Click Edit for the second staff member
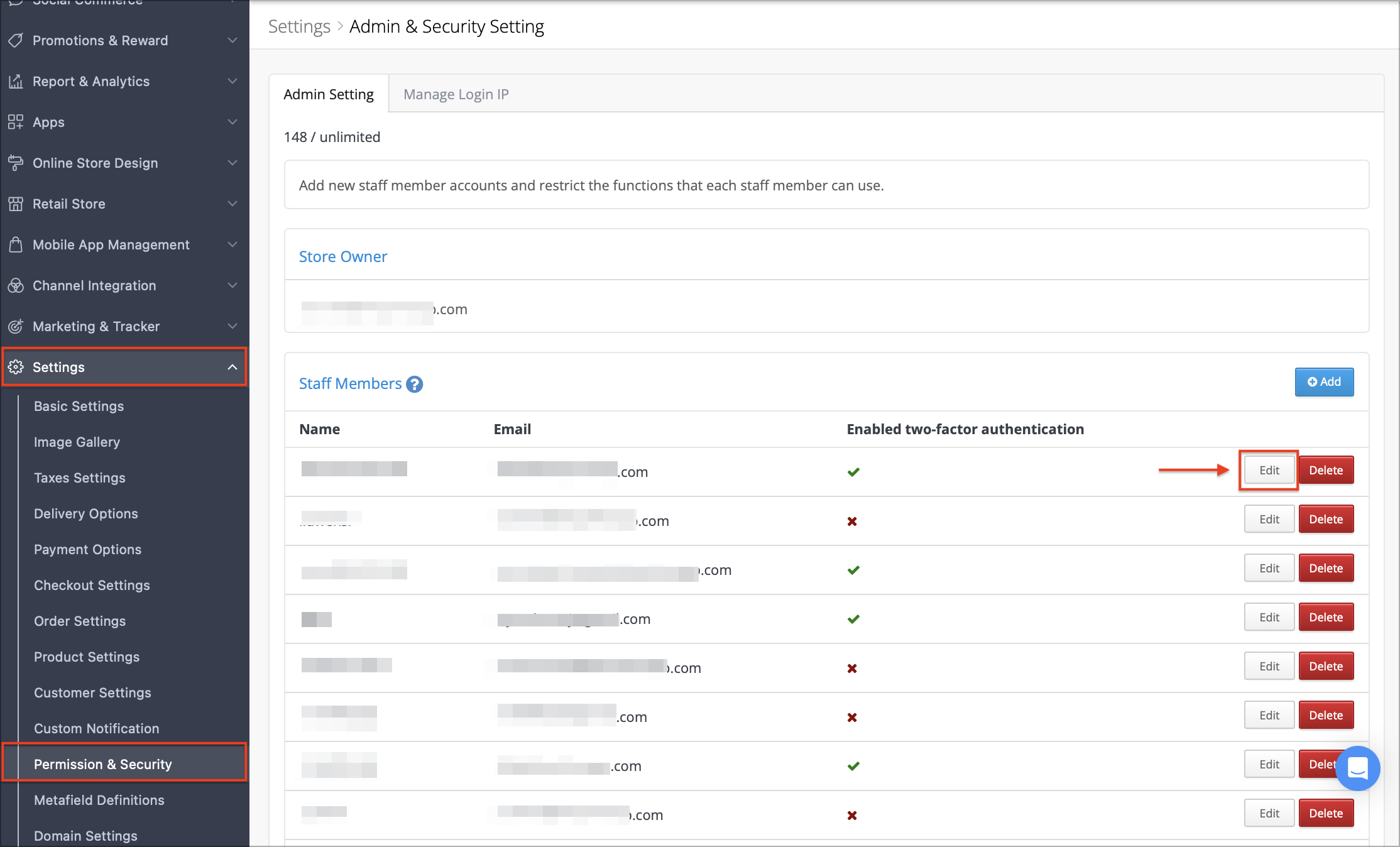1400x847 pixels. (x=1269, y=519)
